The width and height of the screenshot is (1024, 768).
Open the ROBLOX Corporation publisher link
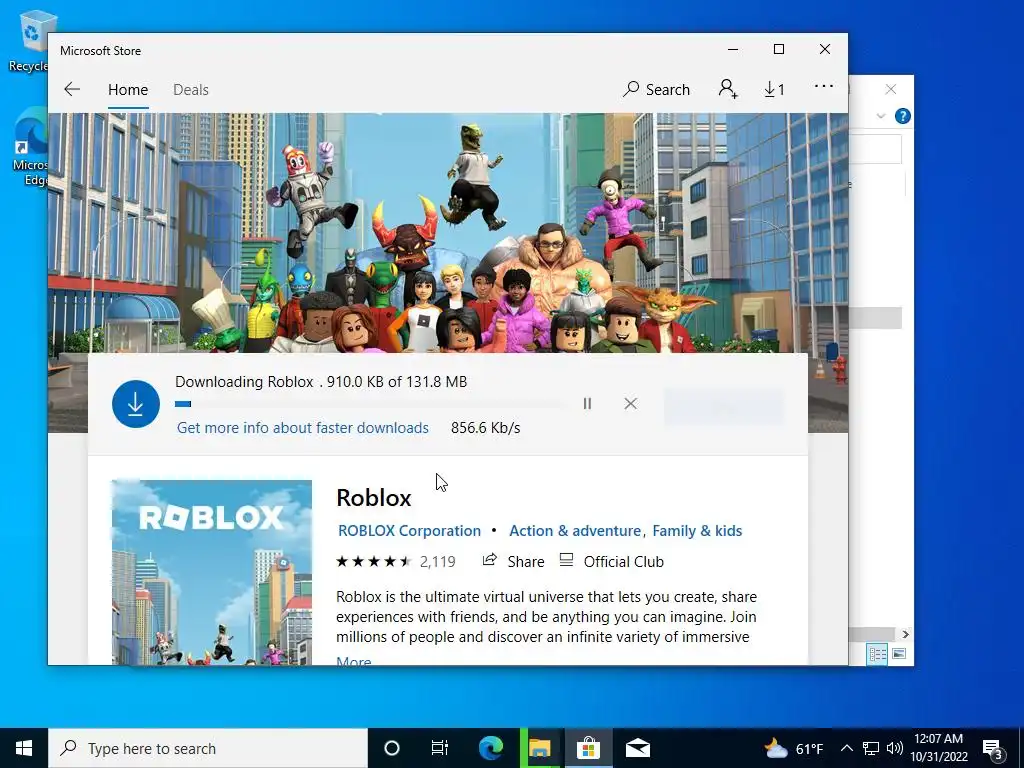tap(409, 530)
